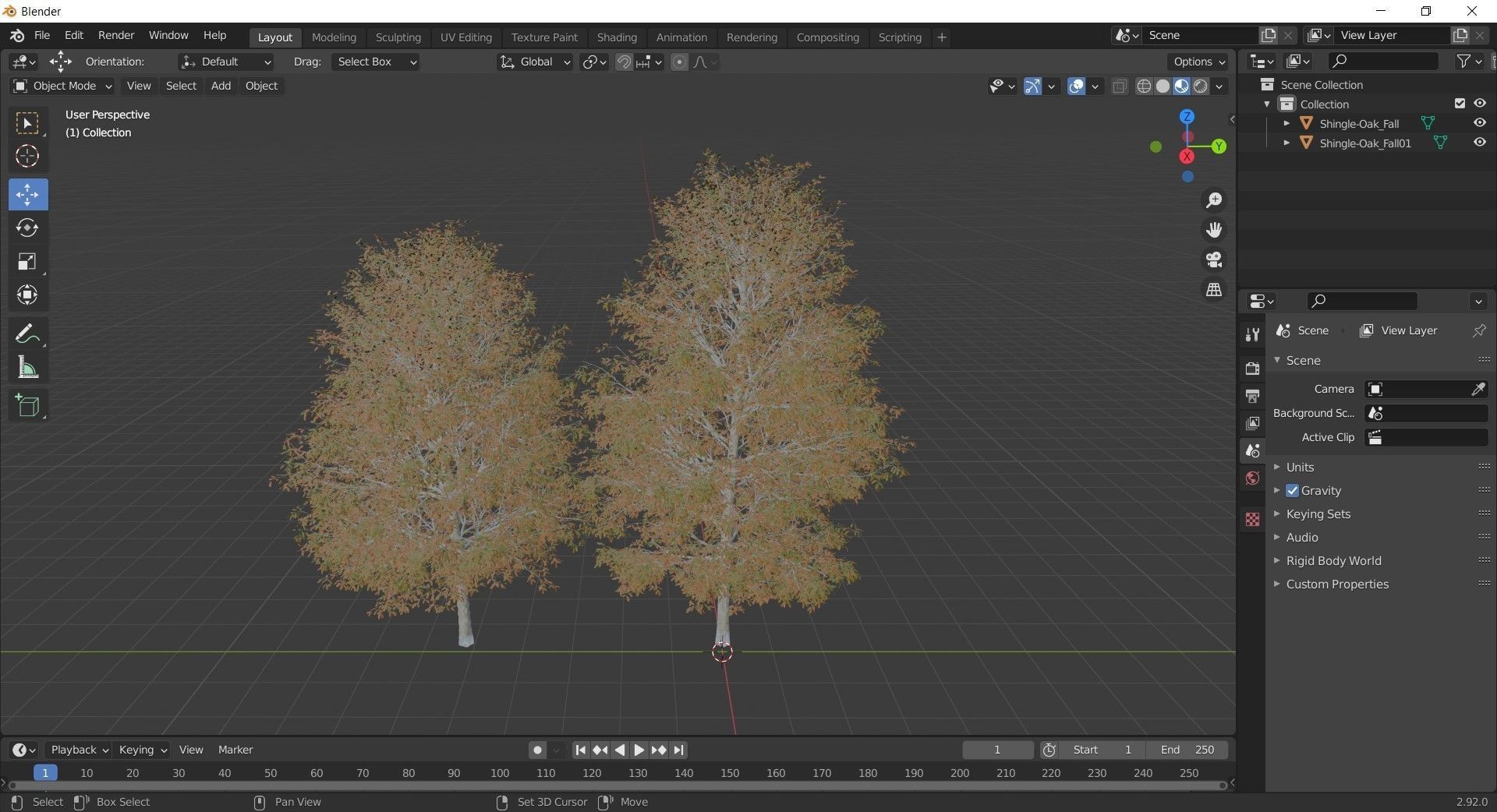Toggle snapping magnet button

pyautogui.click(x=624, y=62)
